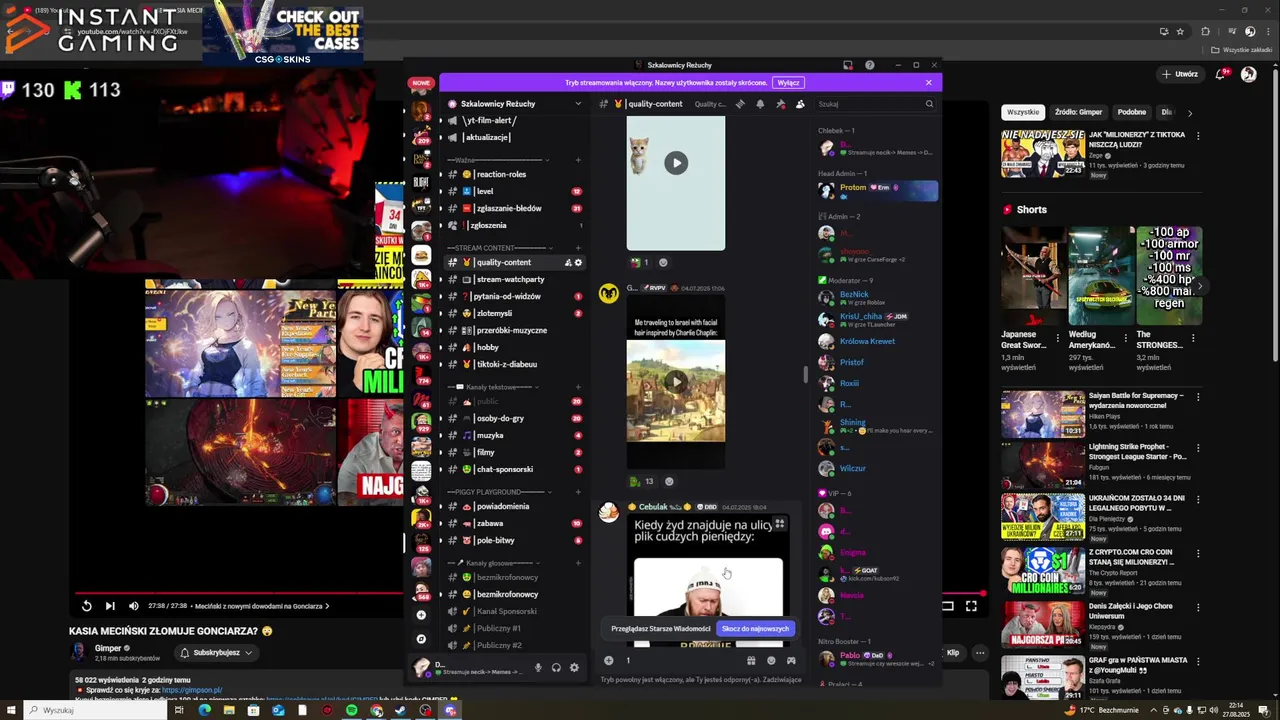
Task: Play the Israel travel meme video
Action: (676, 381)
